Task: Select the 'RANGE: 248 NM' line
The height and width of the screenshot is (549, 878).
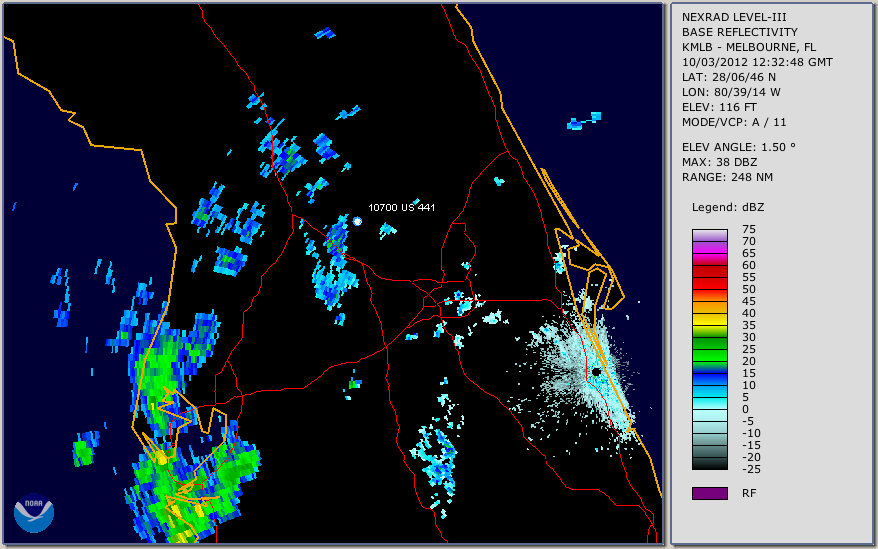Action: pos(727,178)
